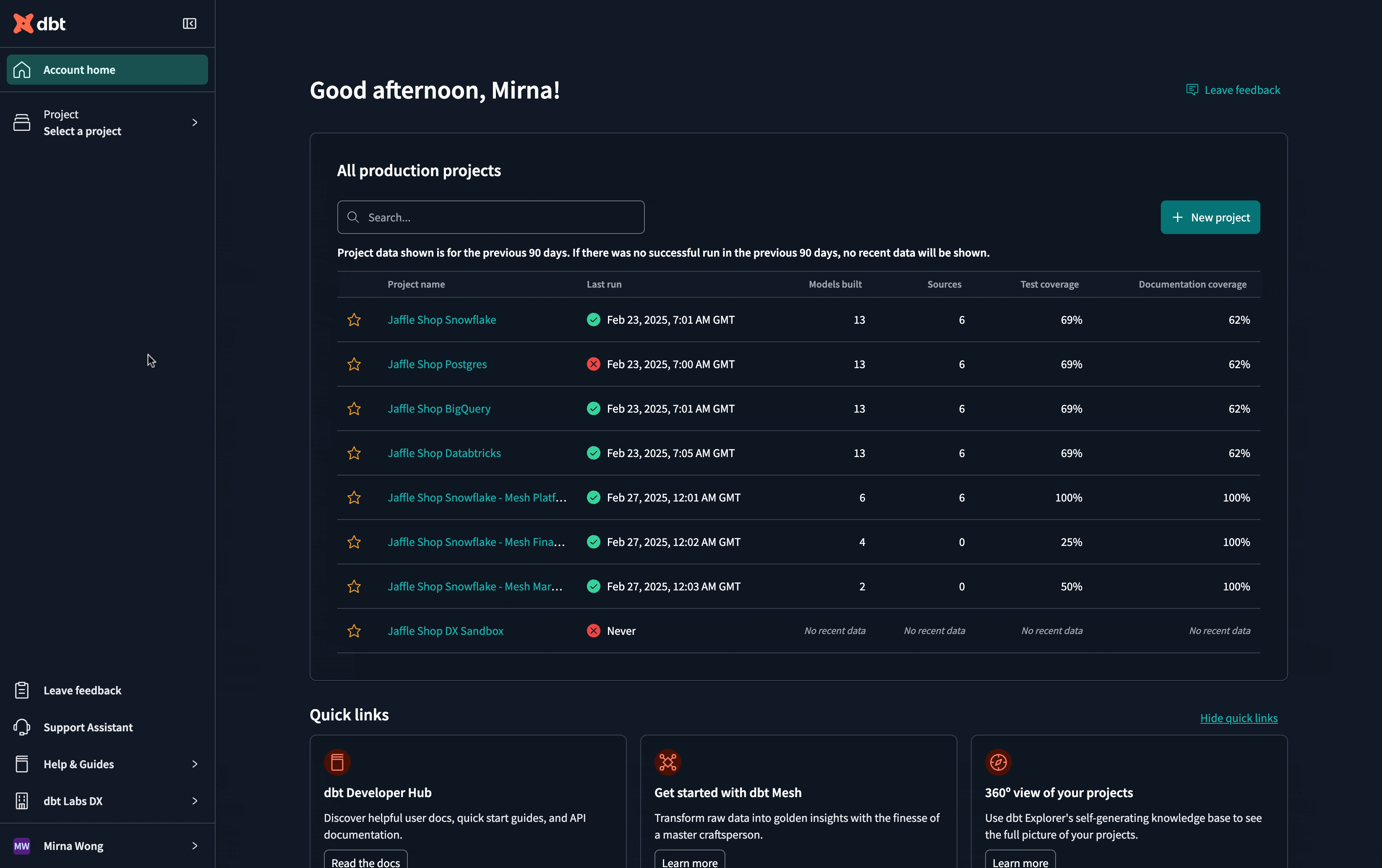The image size is (1382, 868).
Task: Click the dbt Developer Hub book icon
Action: click(337, 762)
